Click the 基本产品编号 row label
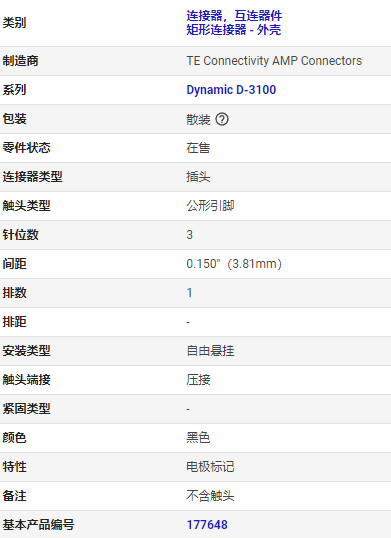Viewport: 391px width, 538px height. tap(38, 525)
